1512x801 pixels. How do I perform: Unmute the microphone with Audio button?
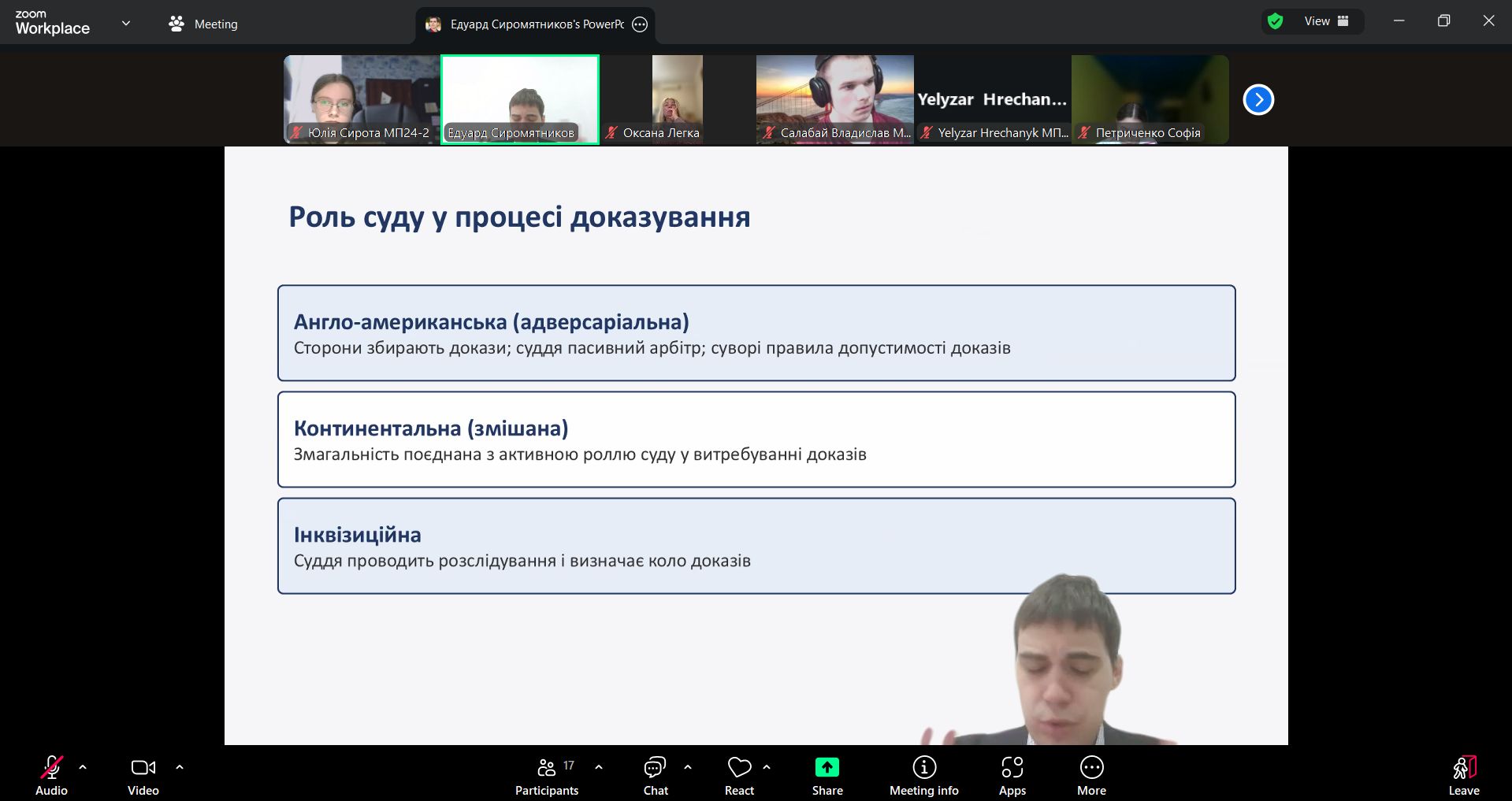coord(51,776)
